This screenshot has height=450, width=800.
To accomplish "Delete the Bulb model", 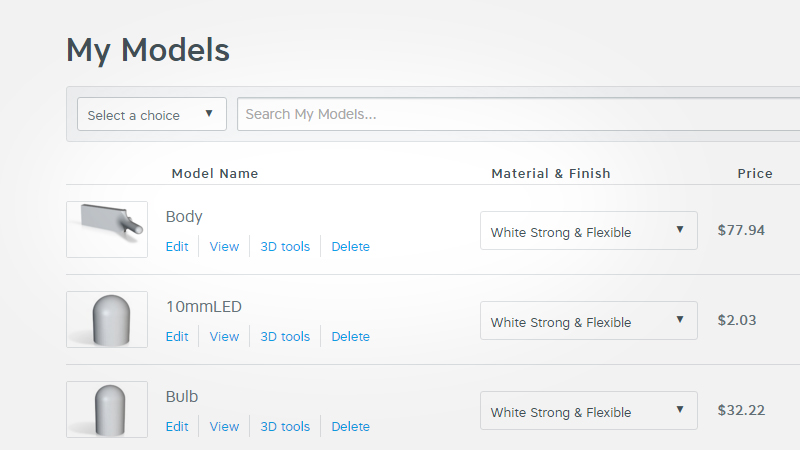I will pos(351,427).
